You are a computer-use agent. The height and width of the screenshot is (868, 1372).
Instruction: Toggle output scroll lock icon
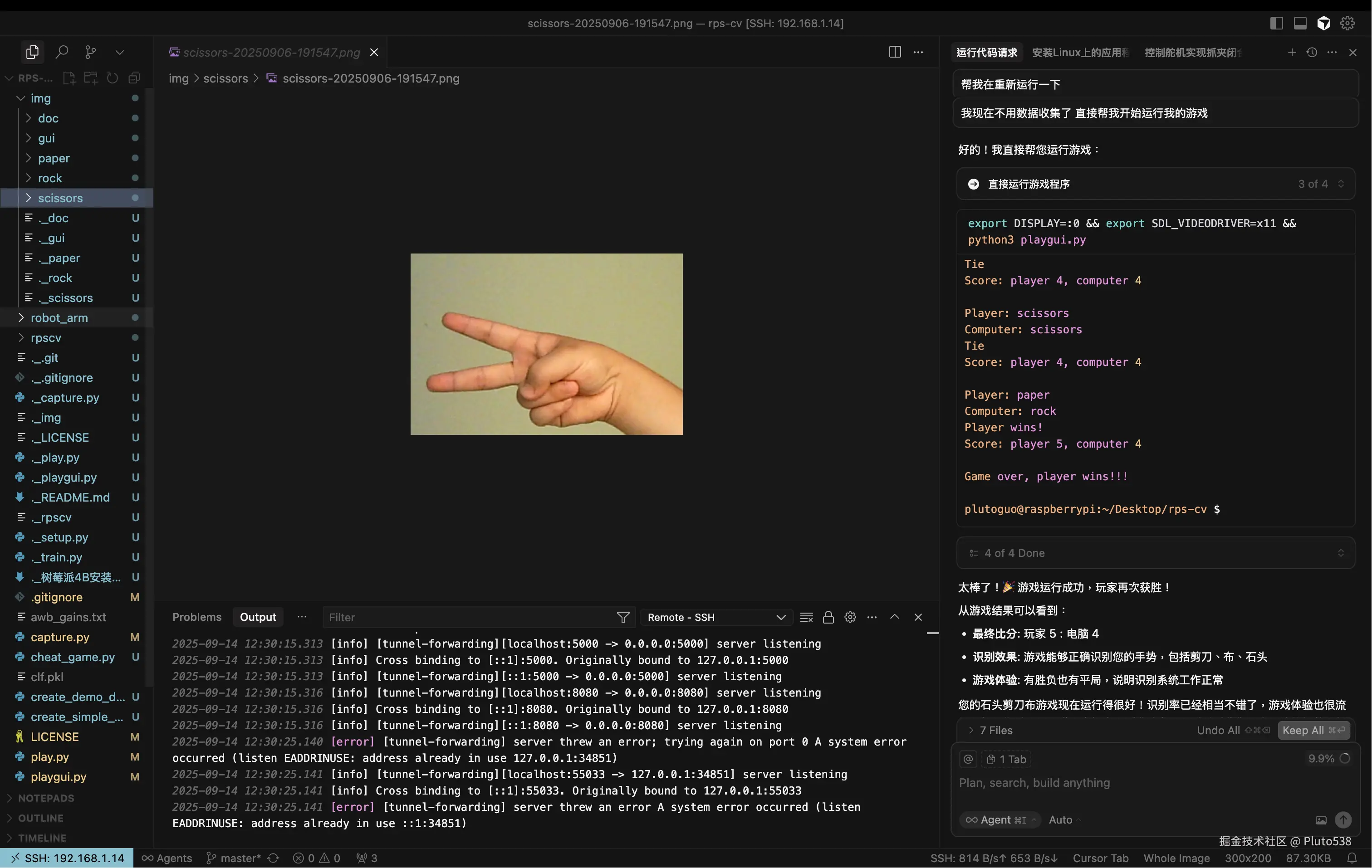coord(828,617)
